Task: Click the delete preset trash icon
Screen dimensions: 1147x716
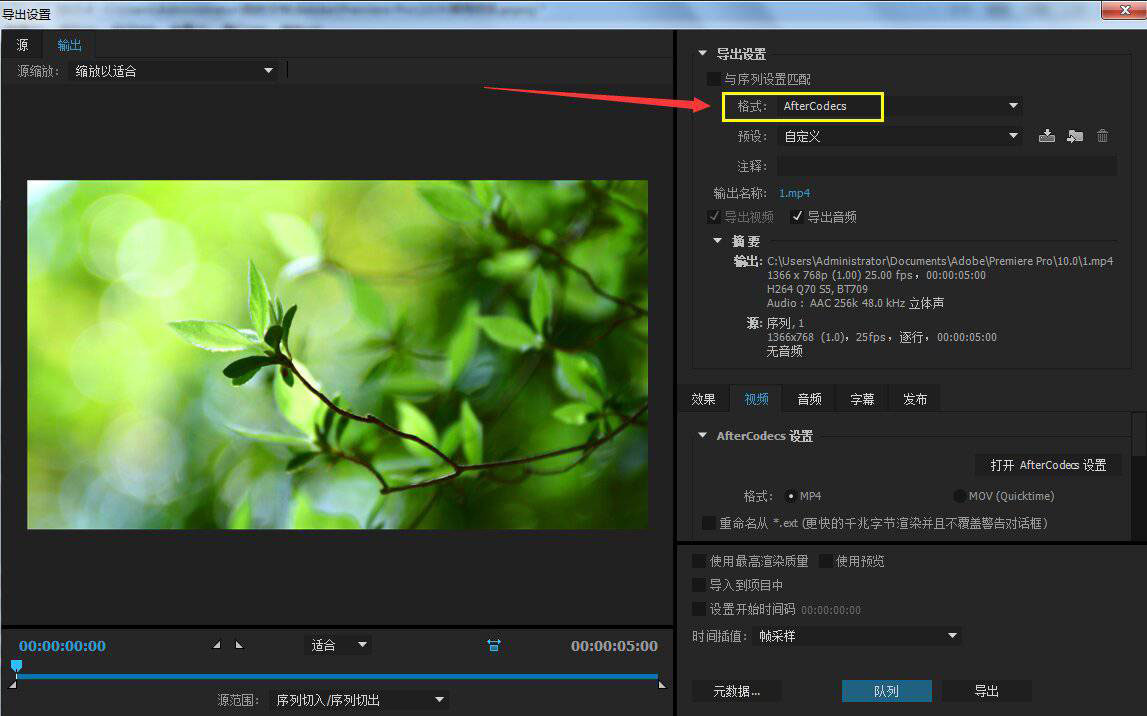Action: [1102, 136]
